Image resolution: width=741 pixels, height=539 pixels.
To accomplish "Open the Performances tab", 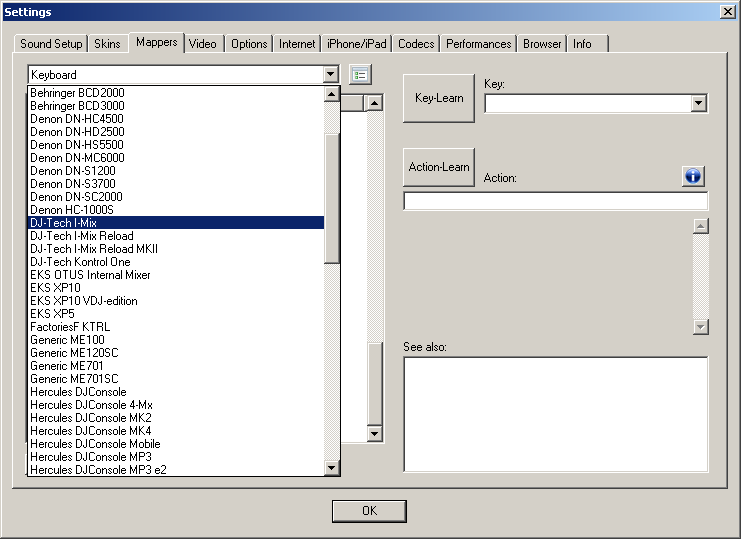I will pyautogui.click(x=479, y=44).
